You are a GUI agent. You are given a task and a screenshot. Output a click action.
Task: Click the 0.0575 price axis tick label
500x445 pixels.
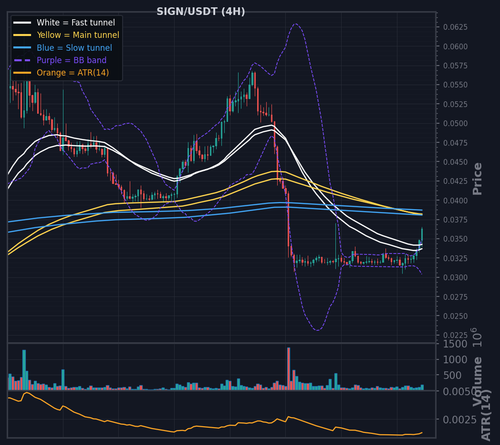click(x=455, y=66)
